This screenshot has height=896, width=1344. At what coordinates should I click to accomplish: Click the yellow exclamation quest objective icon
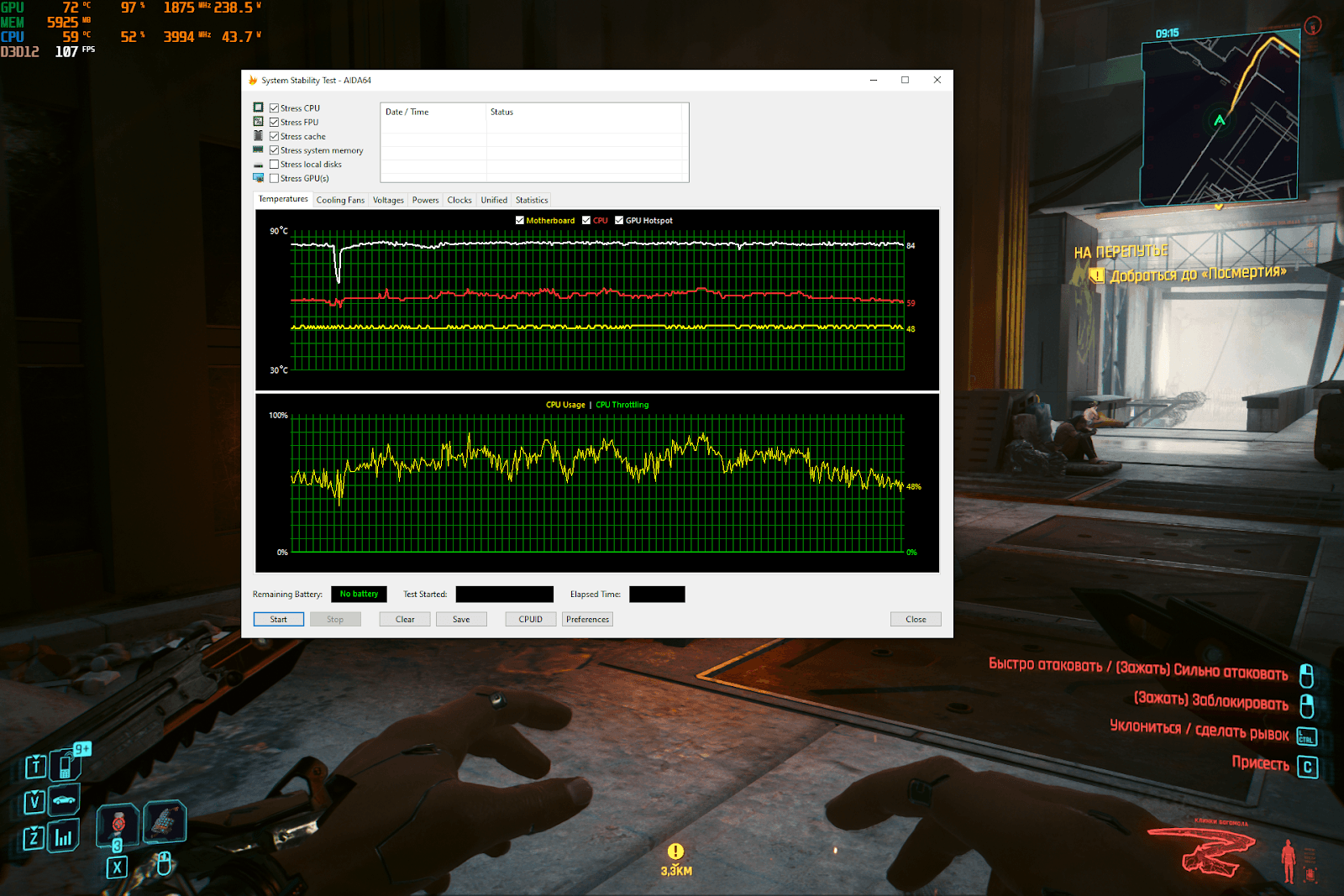[1097, 275]
